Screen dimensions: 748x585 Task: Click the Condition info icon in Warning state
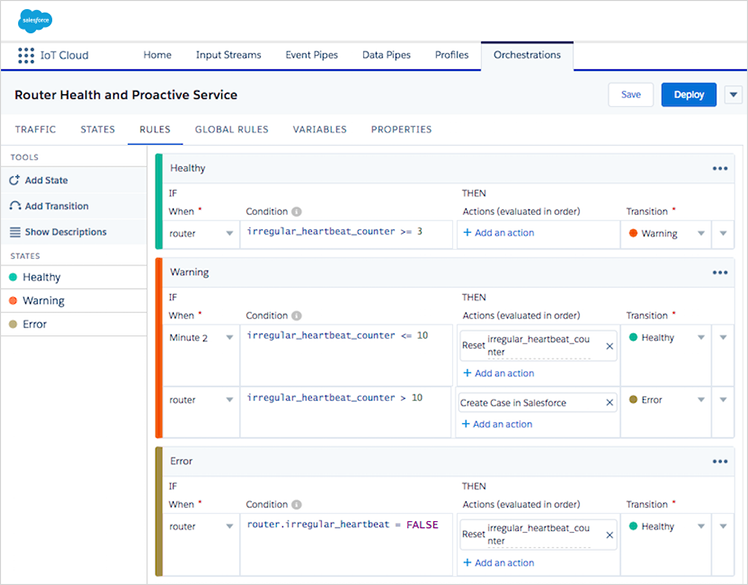[x=296, y=315]
